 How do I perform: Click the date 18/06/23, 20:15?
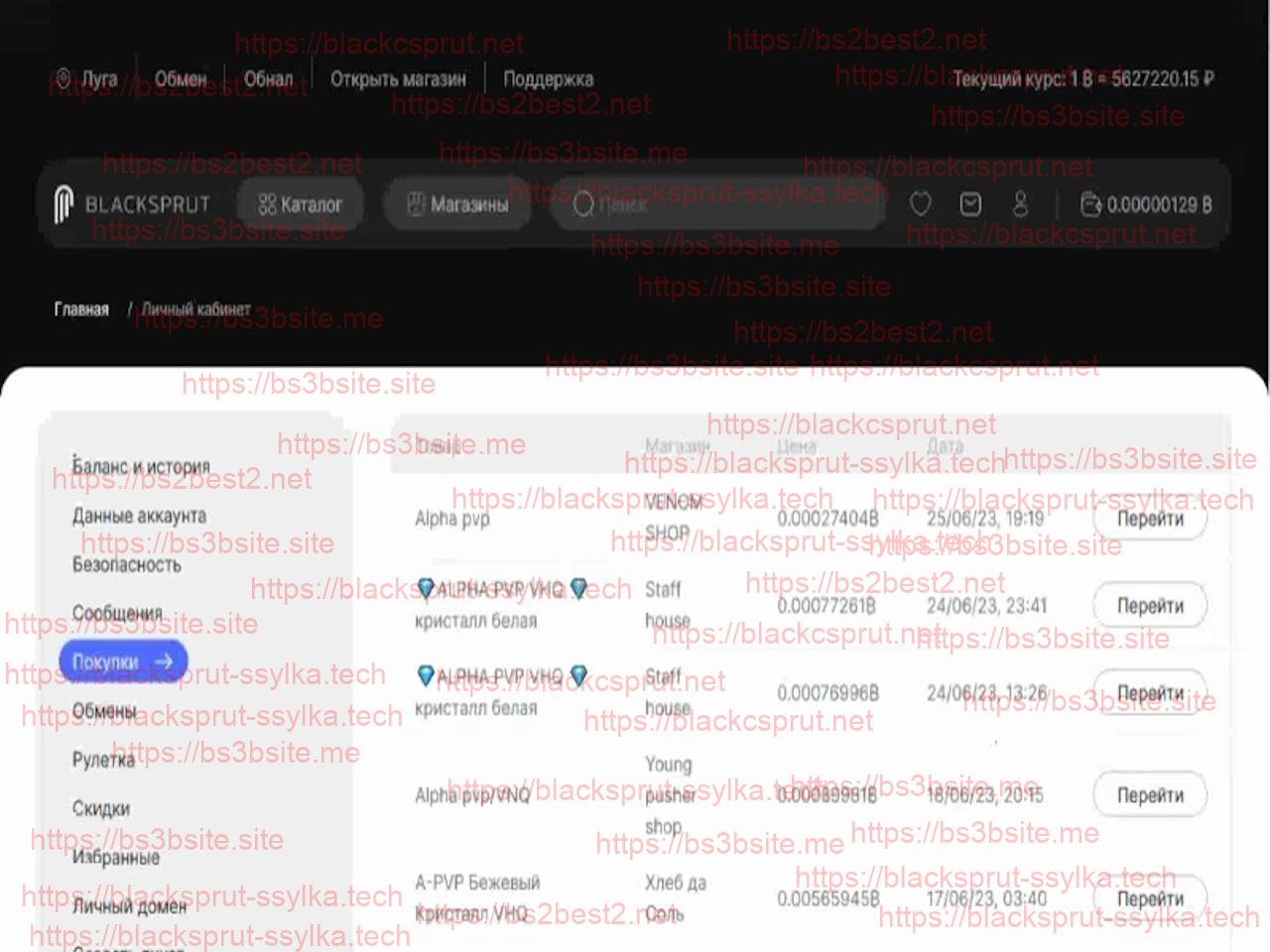(985, 795)
